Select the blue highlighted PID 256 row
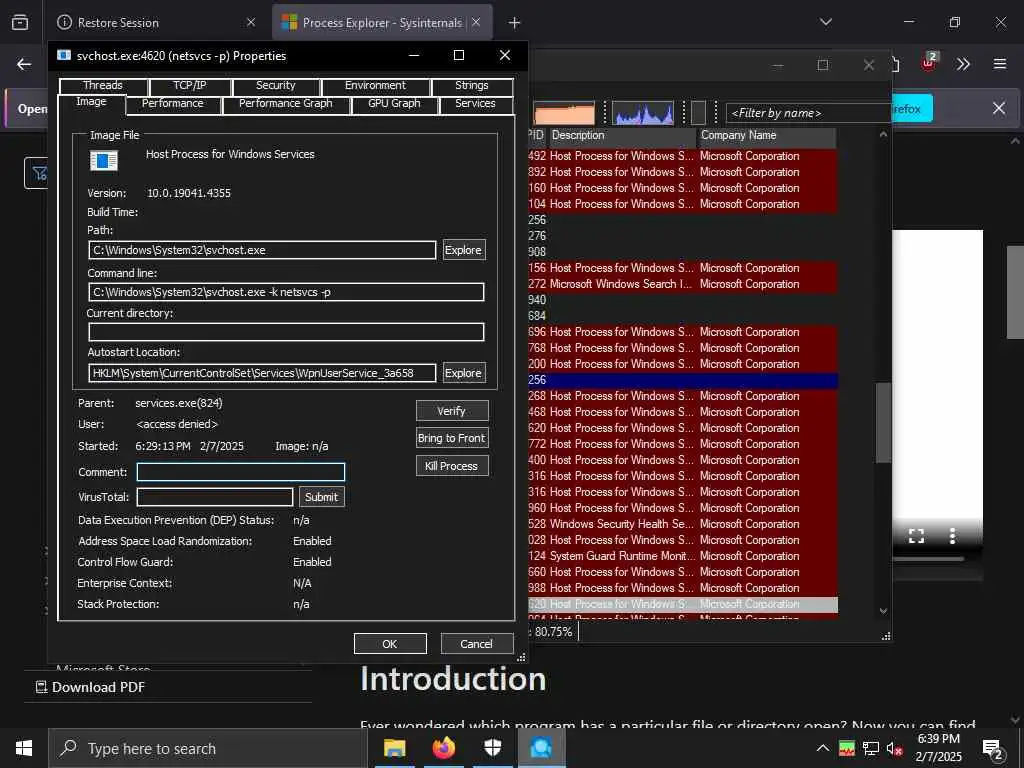Image resolution: width=1024 pixels, height=768 pixels. point(682,380)
